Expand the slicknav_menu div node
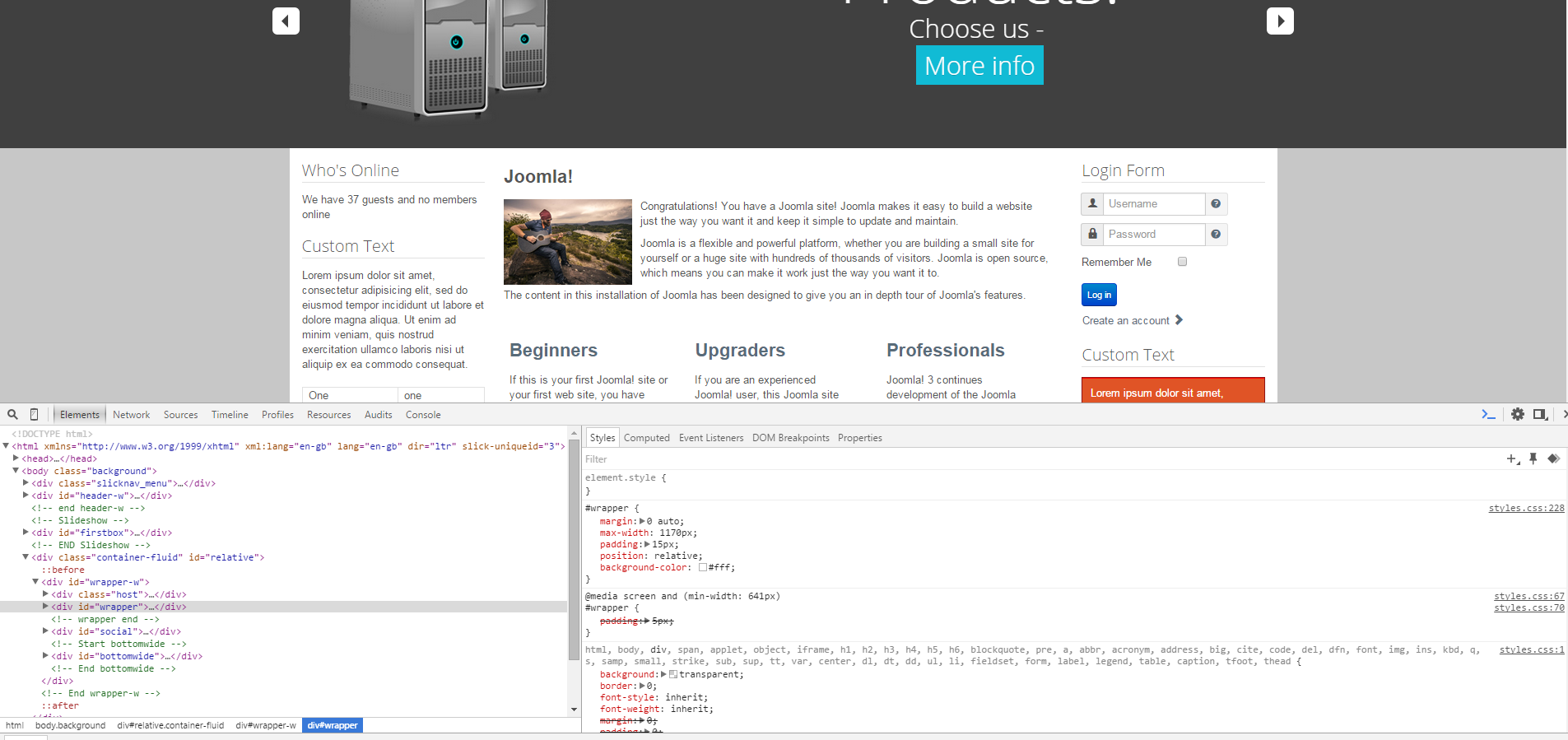Screen dimensions: 1568x740 (x=26, y=483)
